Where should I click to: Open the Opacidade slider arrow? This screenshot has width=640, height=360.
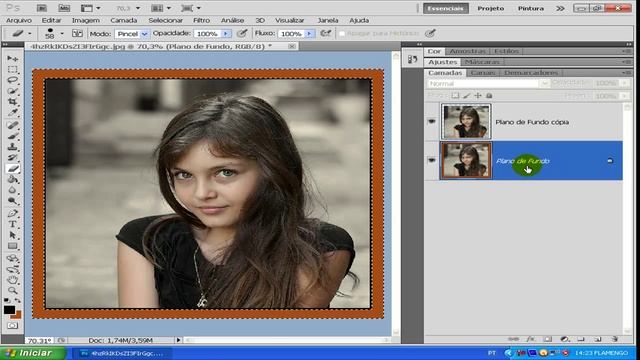coord(226,34)
